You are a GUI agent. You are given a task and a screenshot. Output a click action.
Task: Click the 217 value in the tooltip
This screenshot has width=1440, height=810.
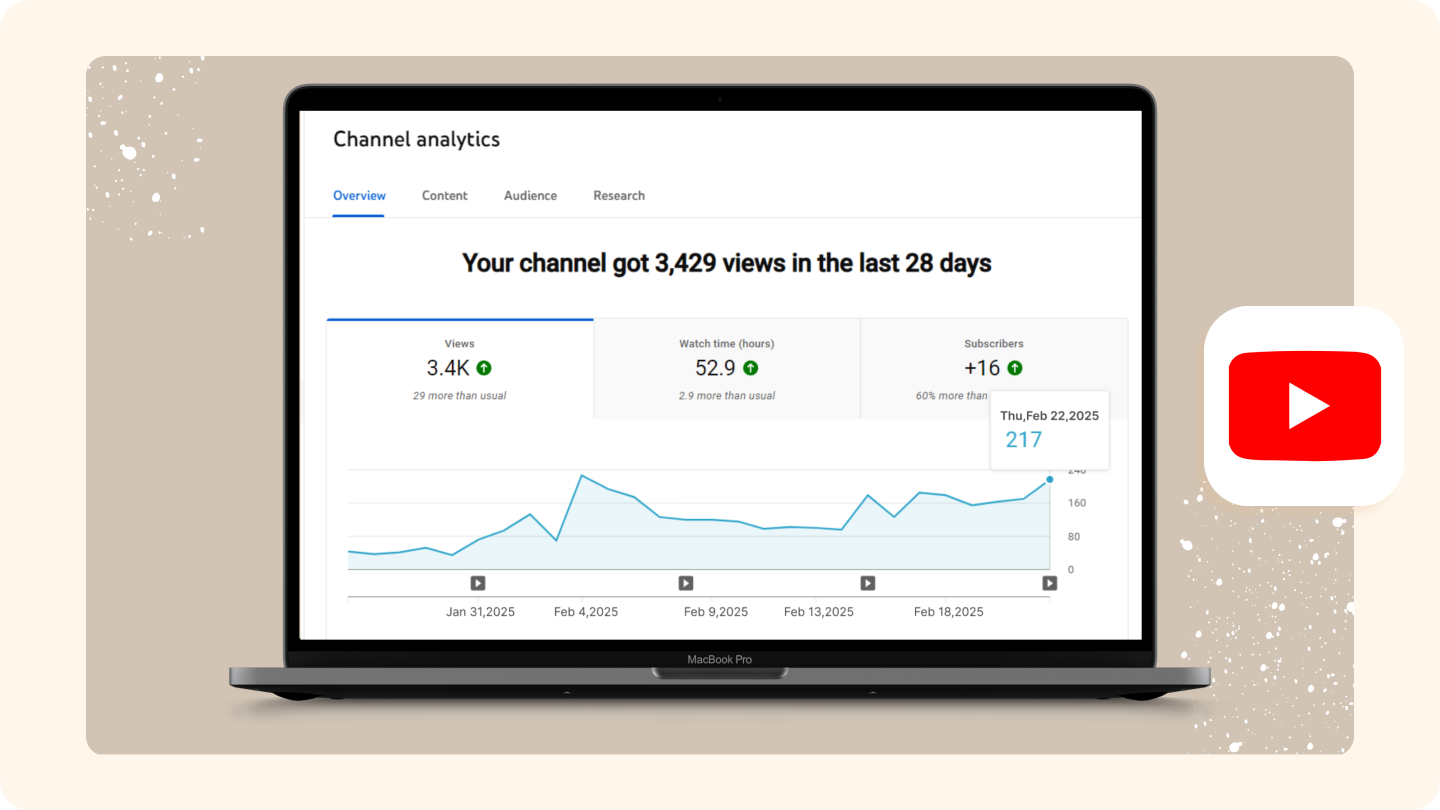1023,439
